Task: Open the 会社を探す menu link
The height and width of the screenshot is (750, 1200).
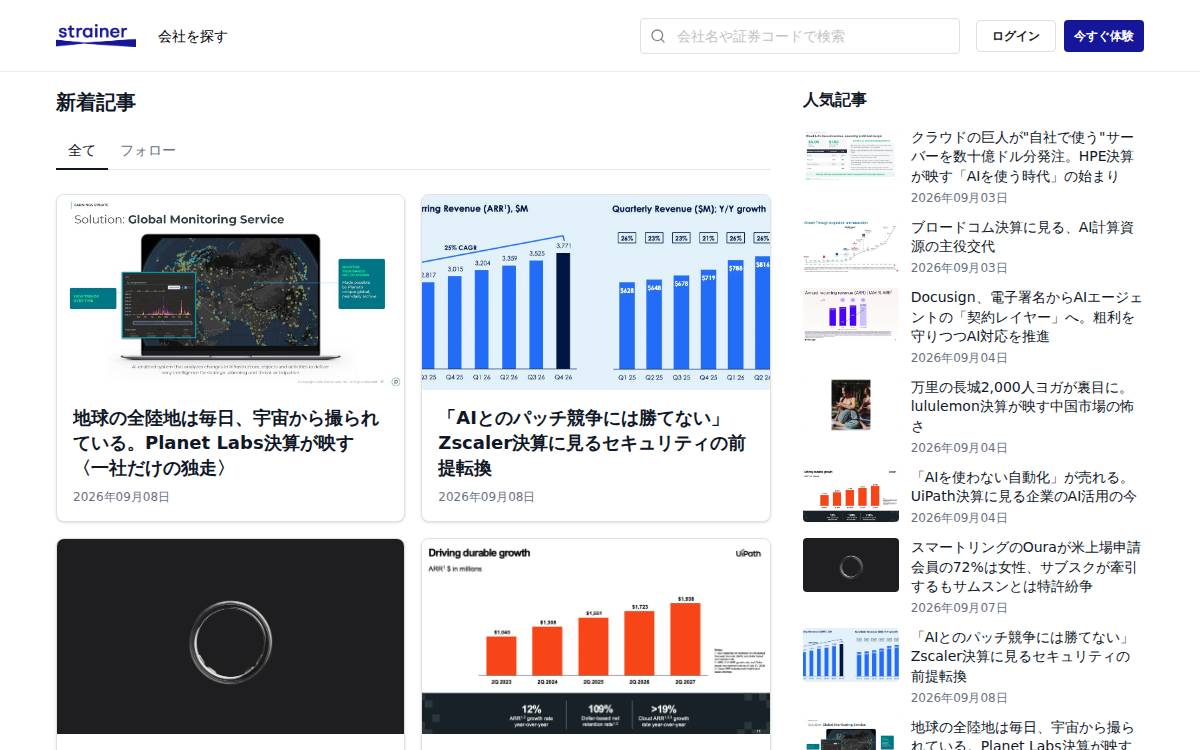Action: tap(193, 36)
